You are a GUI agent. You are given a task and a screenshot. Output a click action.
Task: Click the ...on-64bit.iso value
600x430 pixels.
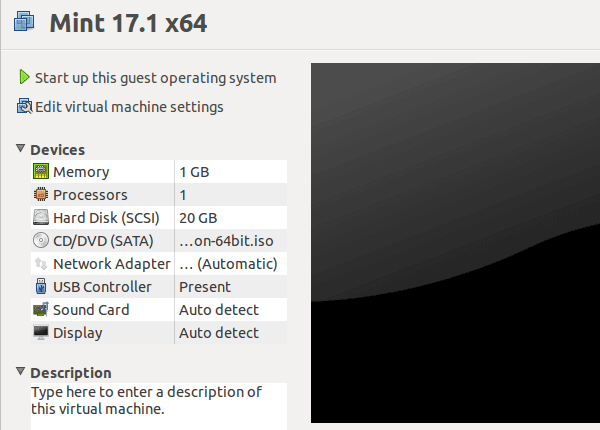[x=227, y=241]
